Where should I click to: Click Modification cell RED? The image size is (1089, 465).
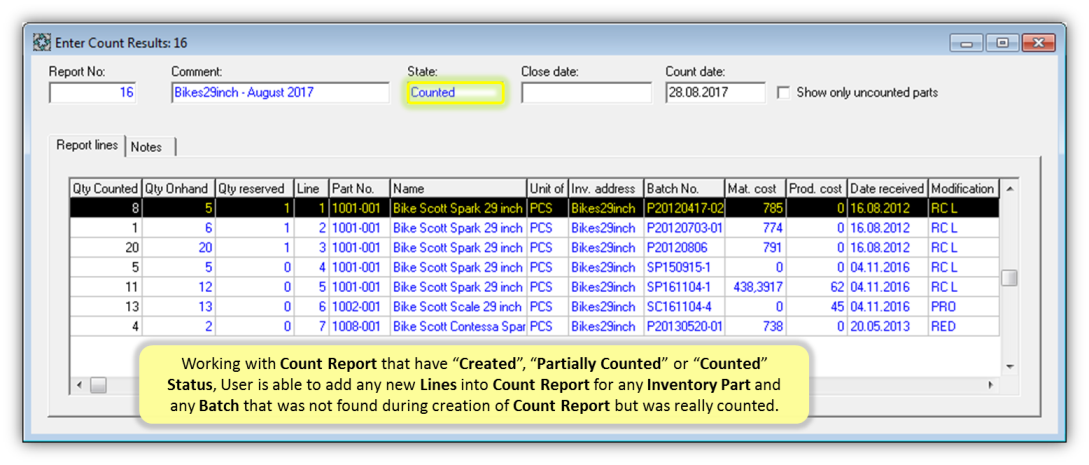point(963,326)
